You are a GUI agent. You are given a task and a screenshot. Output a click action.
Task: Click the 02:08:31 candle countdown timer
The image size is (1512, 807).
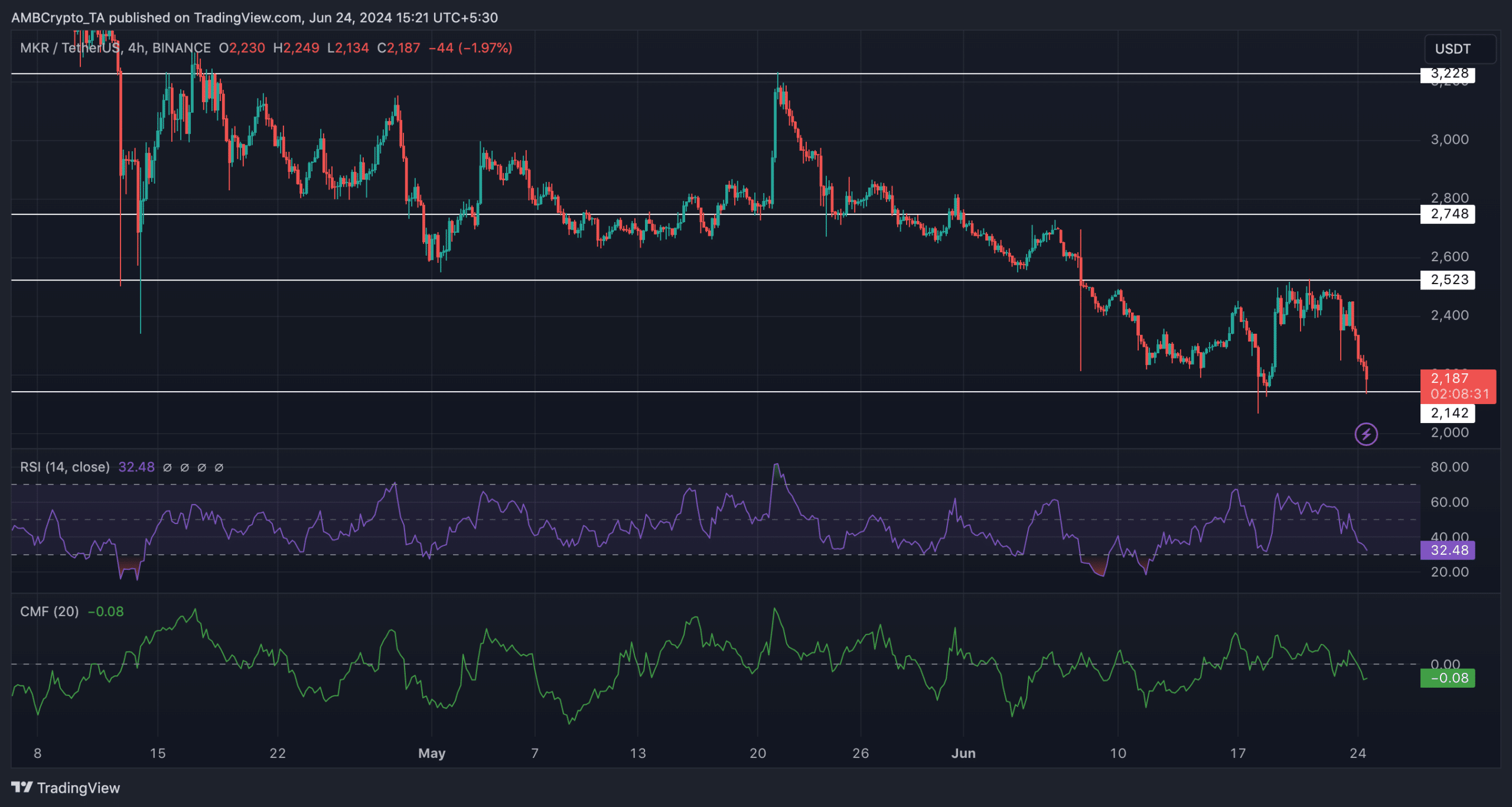(1459, 394)
